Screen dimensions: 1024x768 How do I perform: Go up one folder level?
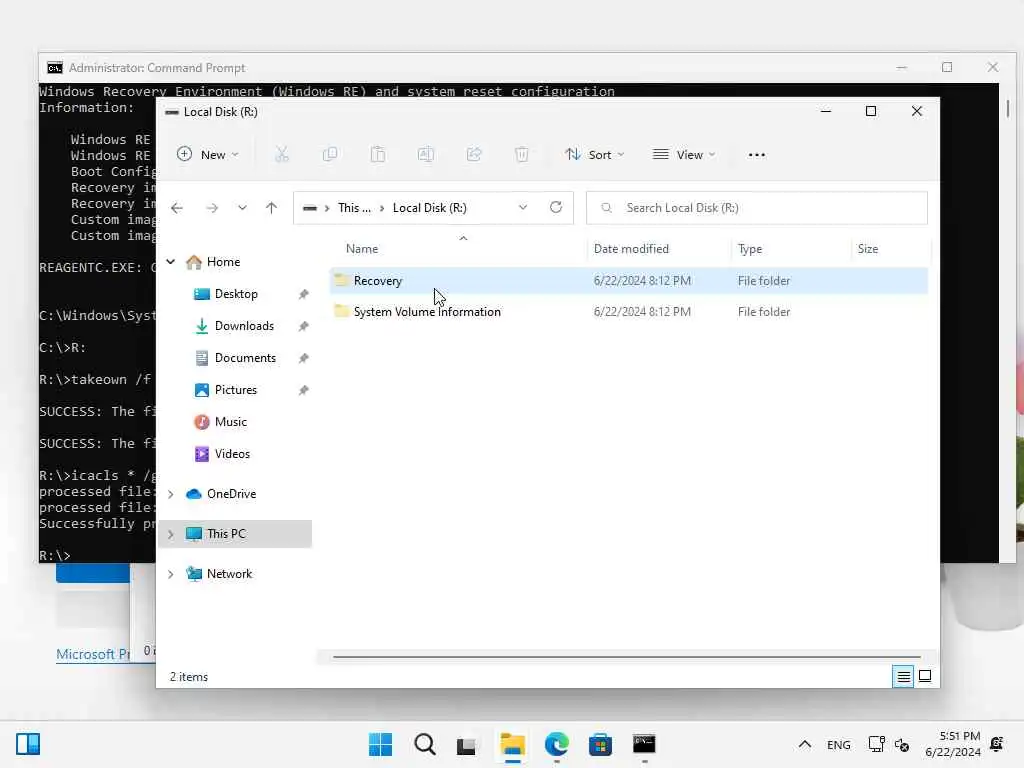coord(272,208)
